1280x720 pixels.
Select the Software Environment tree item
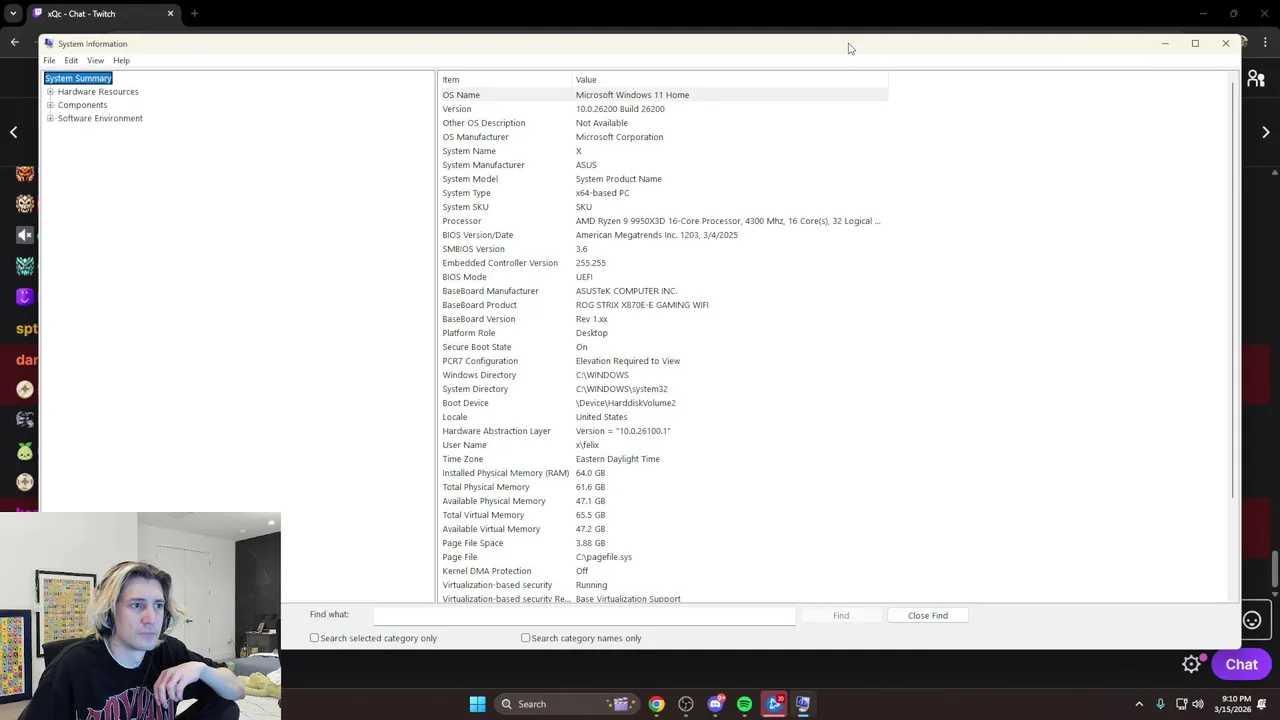click(x=100, y=118)
